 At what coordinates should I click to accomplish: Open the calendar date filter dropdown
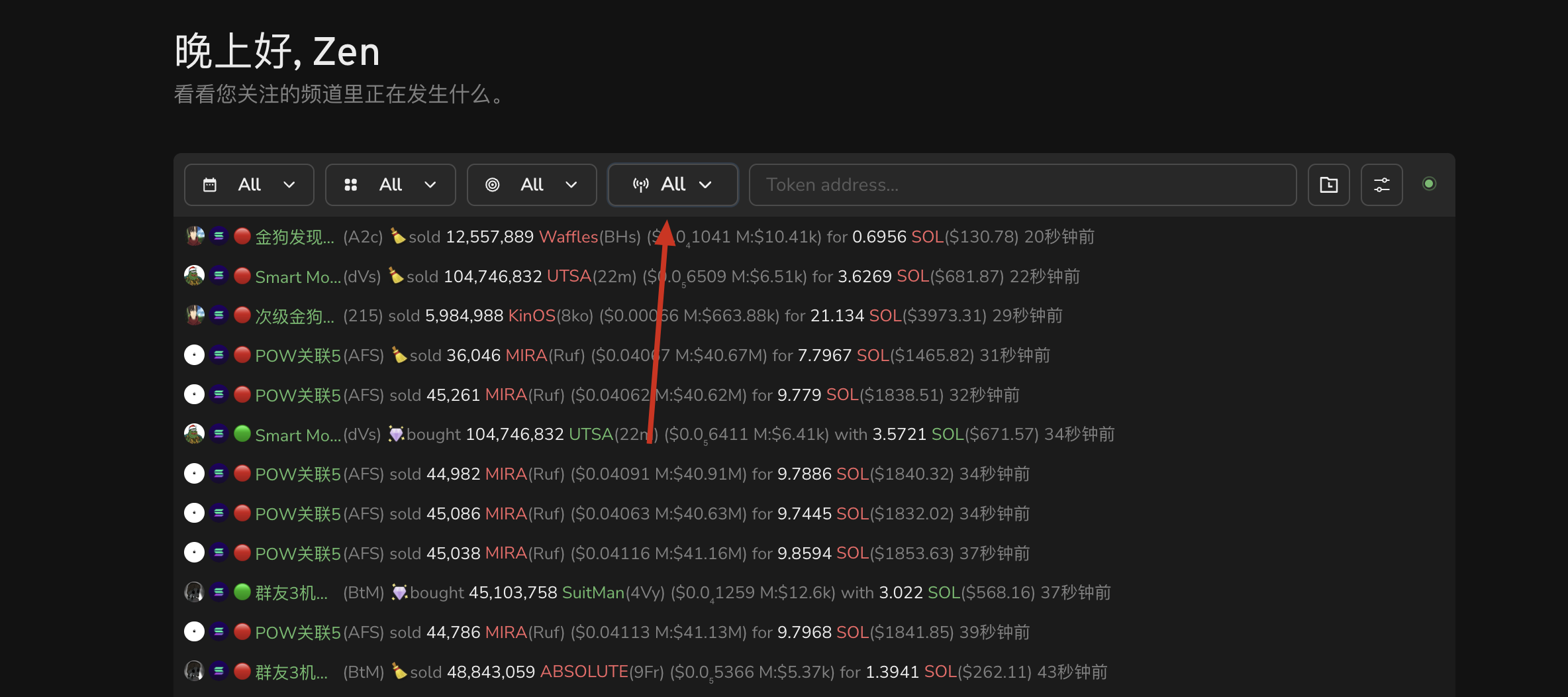pos(249,185)
